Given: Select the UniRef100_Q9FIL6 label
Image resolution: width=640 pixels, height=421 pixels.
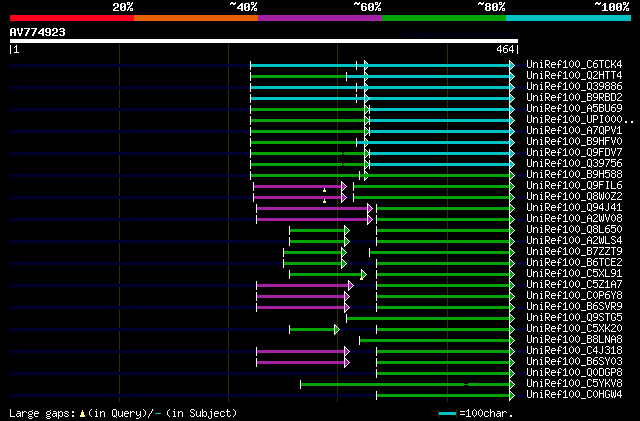Looking at the screenshot, I should pyautogui.click(x=574, y=186).
